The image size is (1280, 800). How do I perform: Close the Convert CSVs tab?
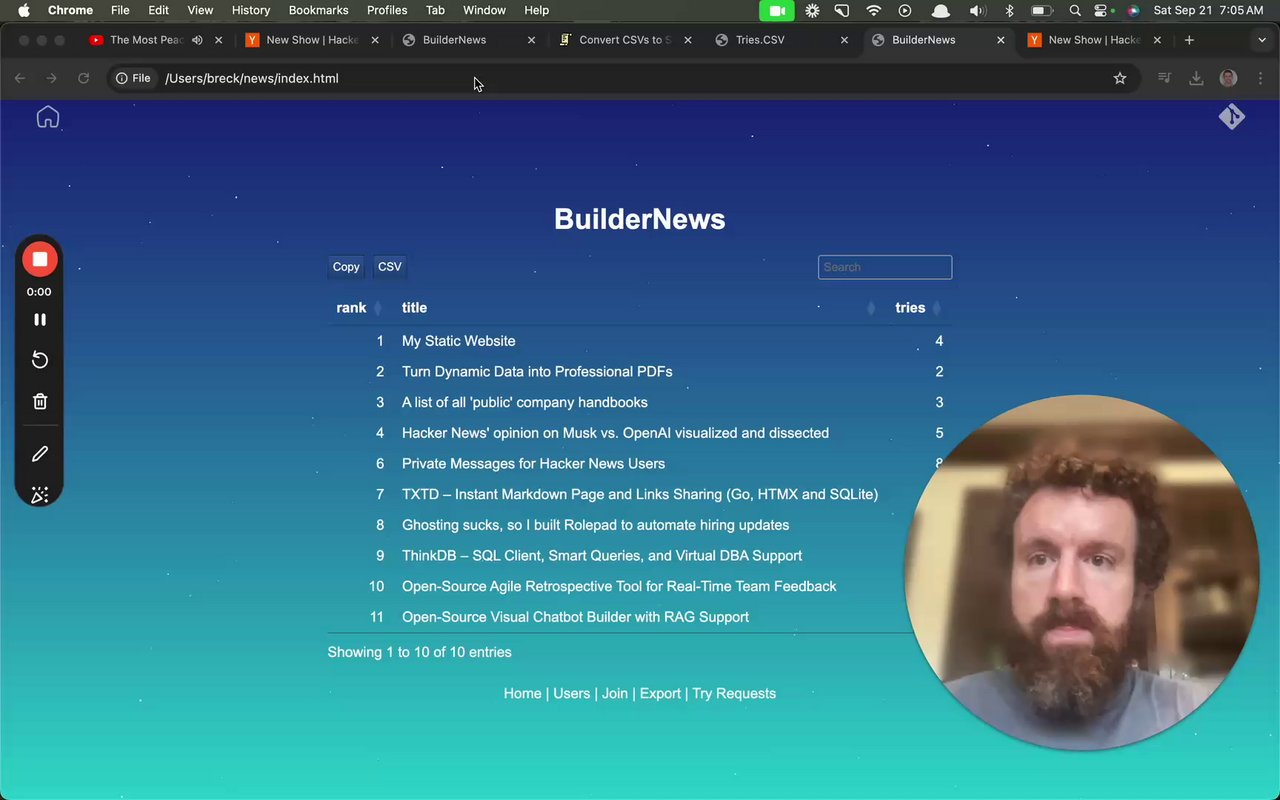coord(687,40)
